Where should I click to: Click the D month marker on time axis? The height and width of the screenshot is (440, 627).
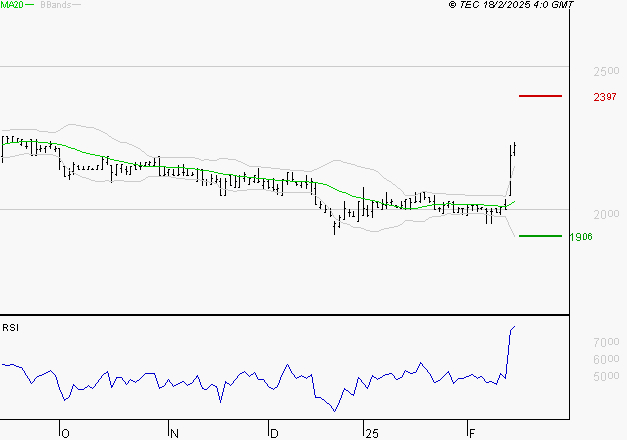(274, 433)
